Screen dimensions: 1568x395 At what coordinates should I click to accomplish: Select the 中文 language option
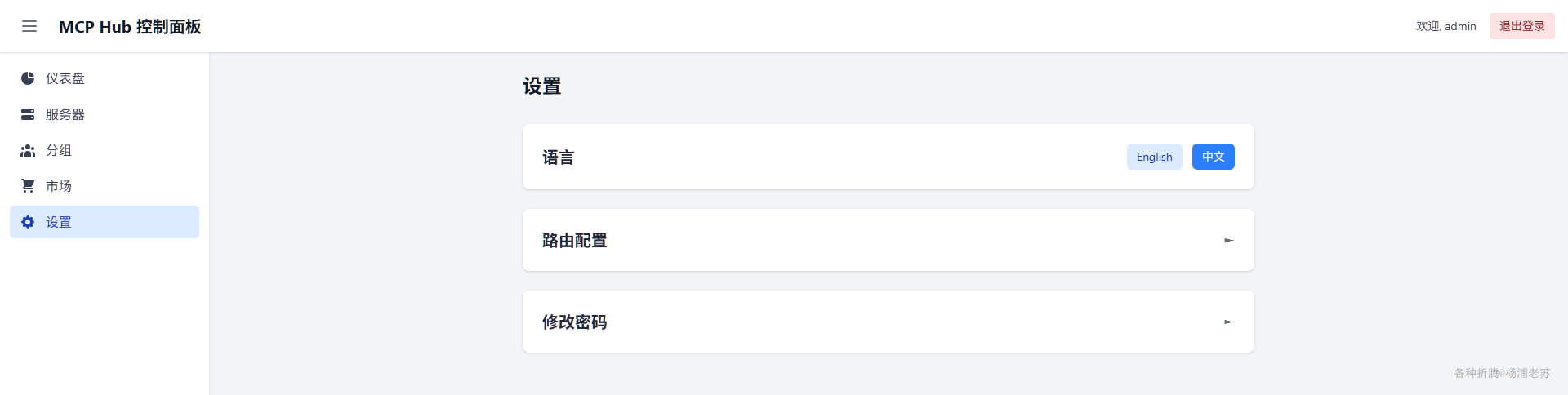(x=1213, y=157)
